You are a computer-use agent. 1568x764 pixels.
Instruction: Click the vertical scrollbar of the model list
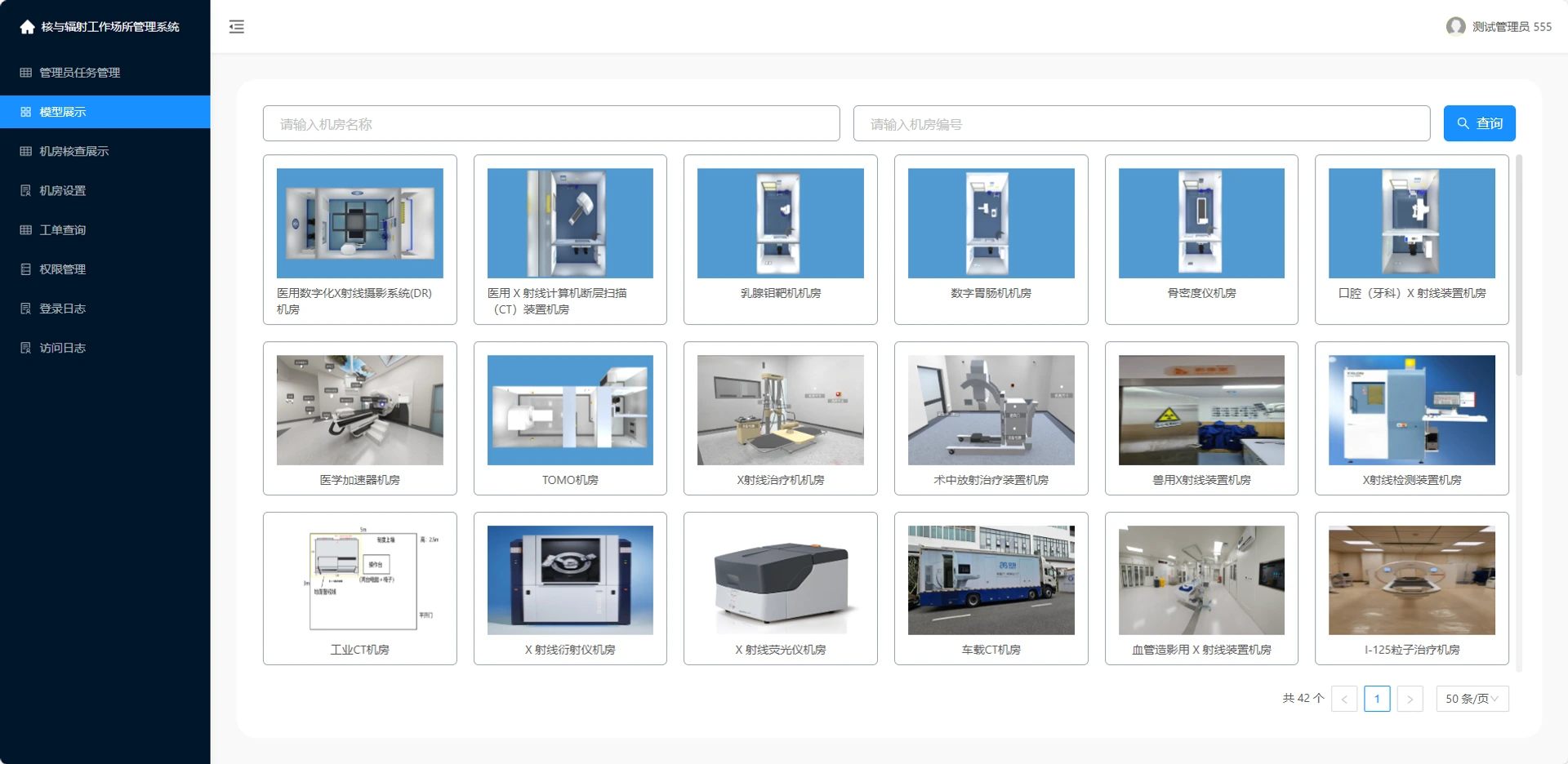pos(1519,265)
